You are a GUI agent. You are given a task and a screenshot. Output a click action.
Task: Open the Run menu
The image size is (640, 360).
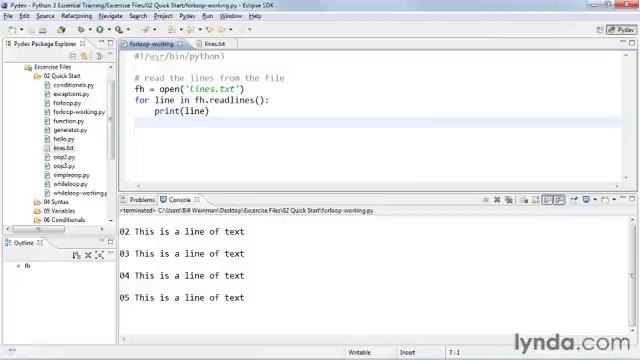pos(207,16)
